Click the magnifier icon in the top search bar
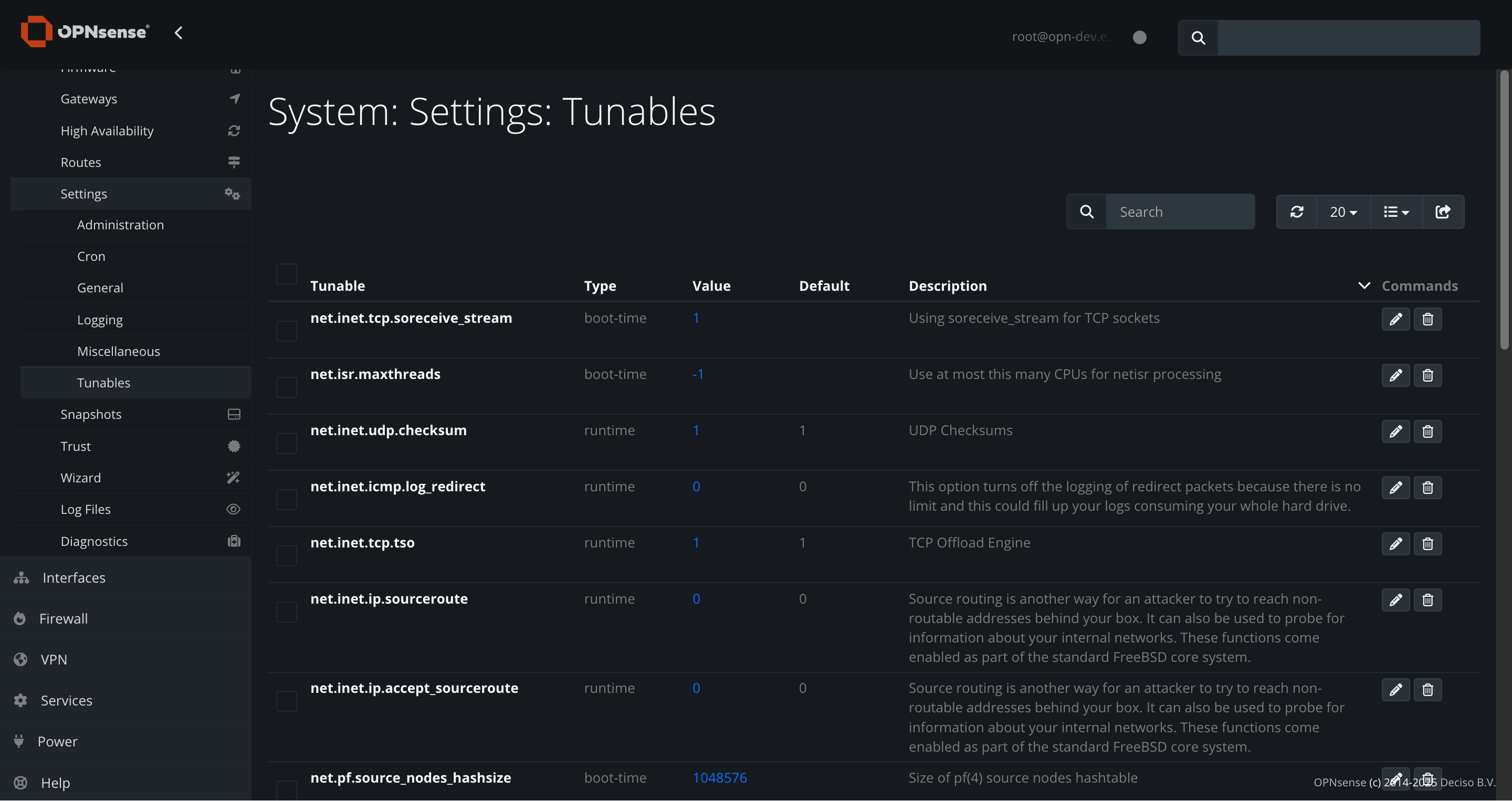 click(1198, 38)
